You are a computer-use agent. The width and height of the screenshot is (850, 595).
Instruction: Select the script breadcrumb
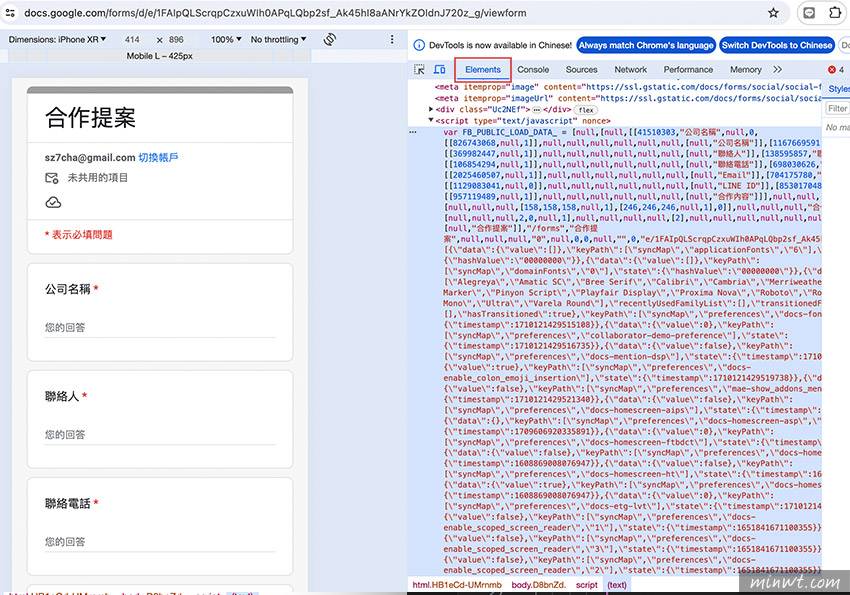point(587,585)
